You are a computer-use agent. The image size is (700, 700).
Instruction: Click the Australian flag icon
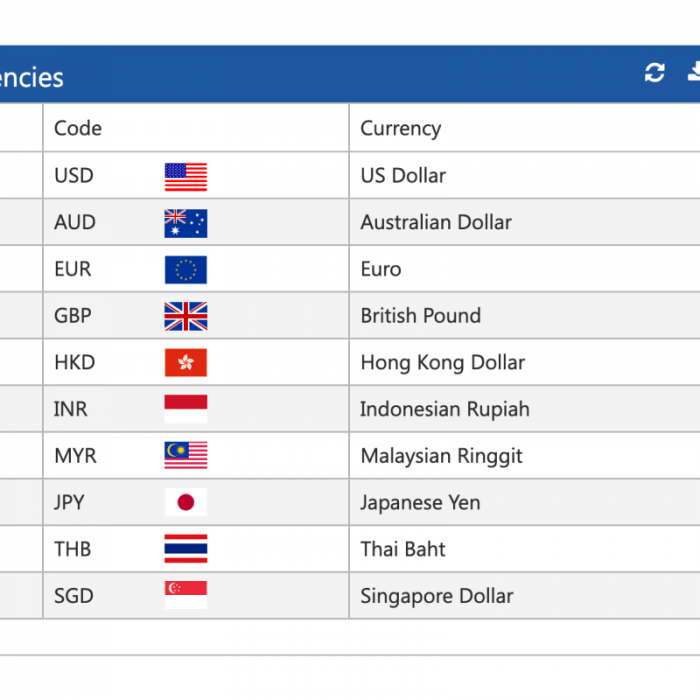pos(186,223)
